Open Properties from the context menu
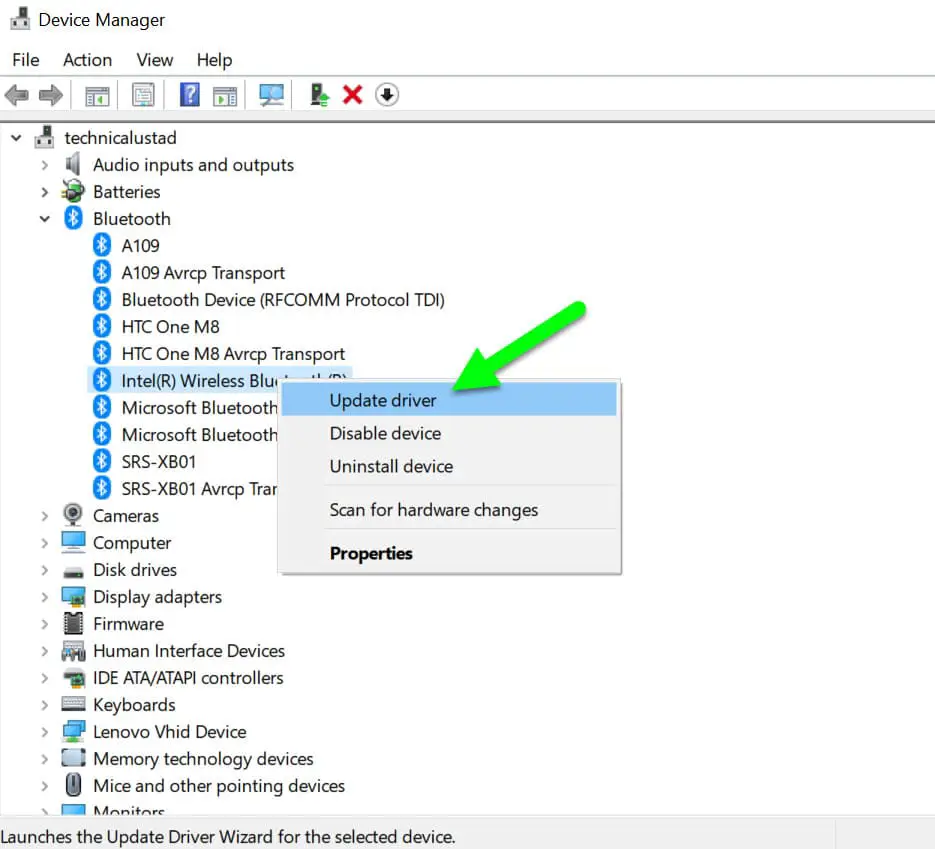 [449, 553]
